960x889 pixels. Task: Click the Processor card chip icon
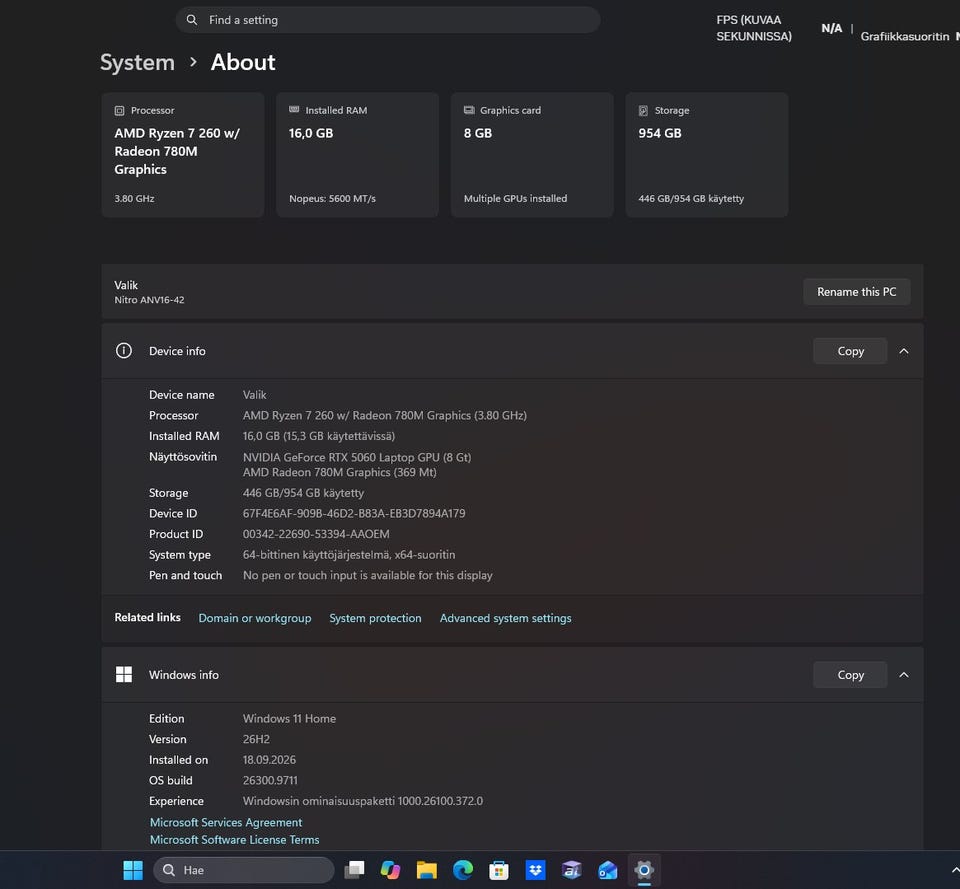point(119,111)
